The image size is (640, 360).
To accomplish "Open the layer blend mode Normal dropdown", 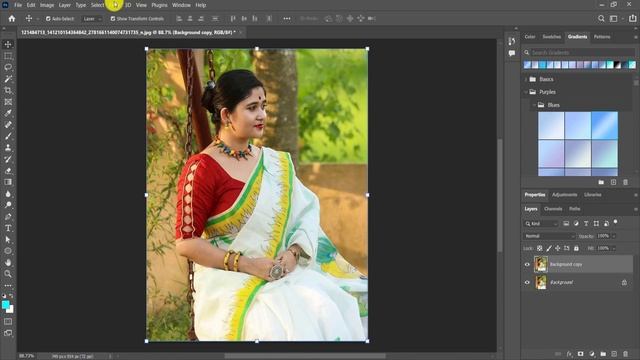I will [x=549, y=236].
